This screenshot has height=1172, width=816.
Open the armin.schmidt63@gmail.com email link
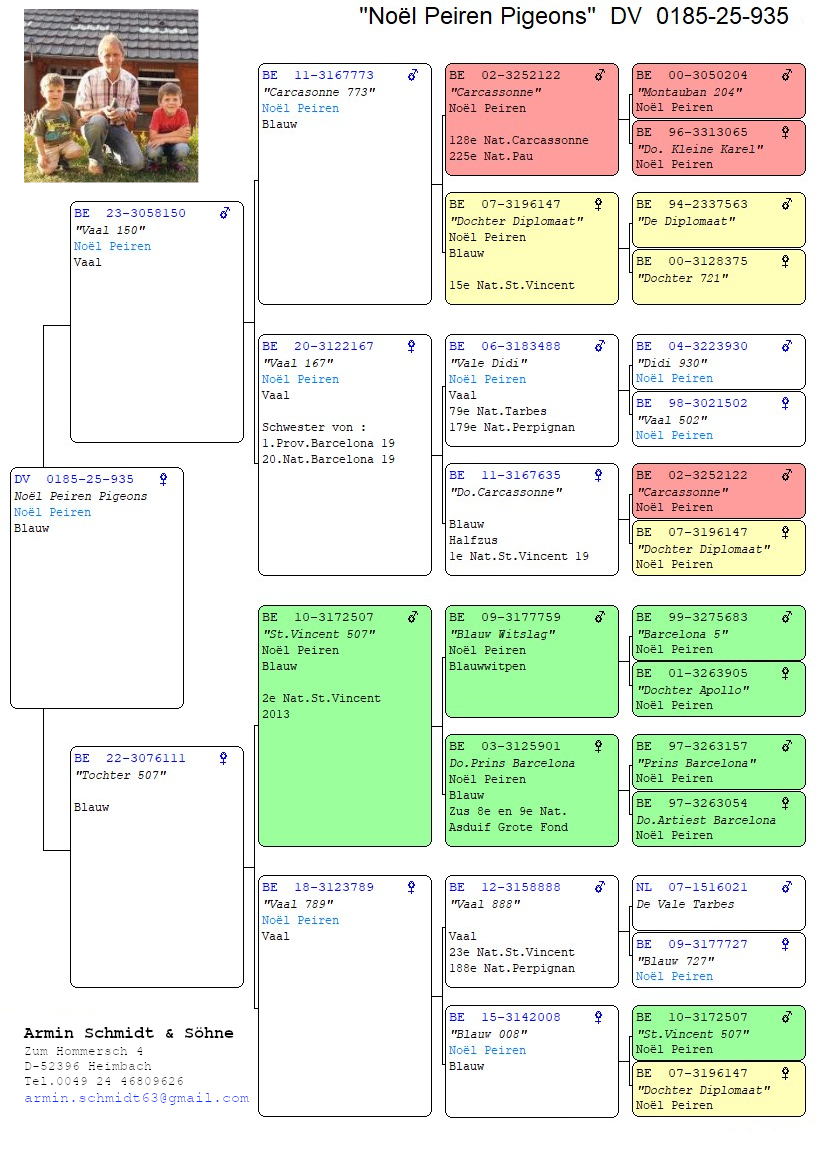(x=136, y=1098)
